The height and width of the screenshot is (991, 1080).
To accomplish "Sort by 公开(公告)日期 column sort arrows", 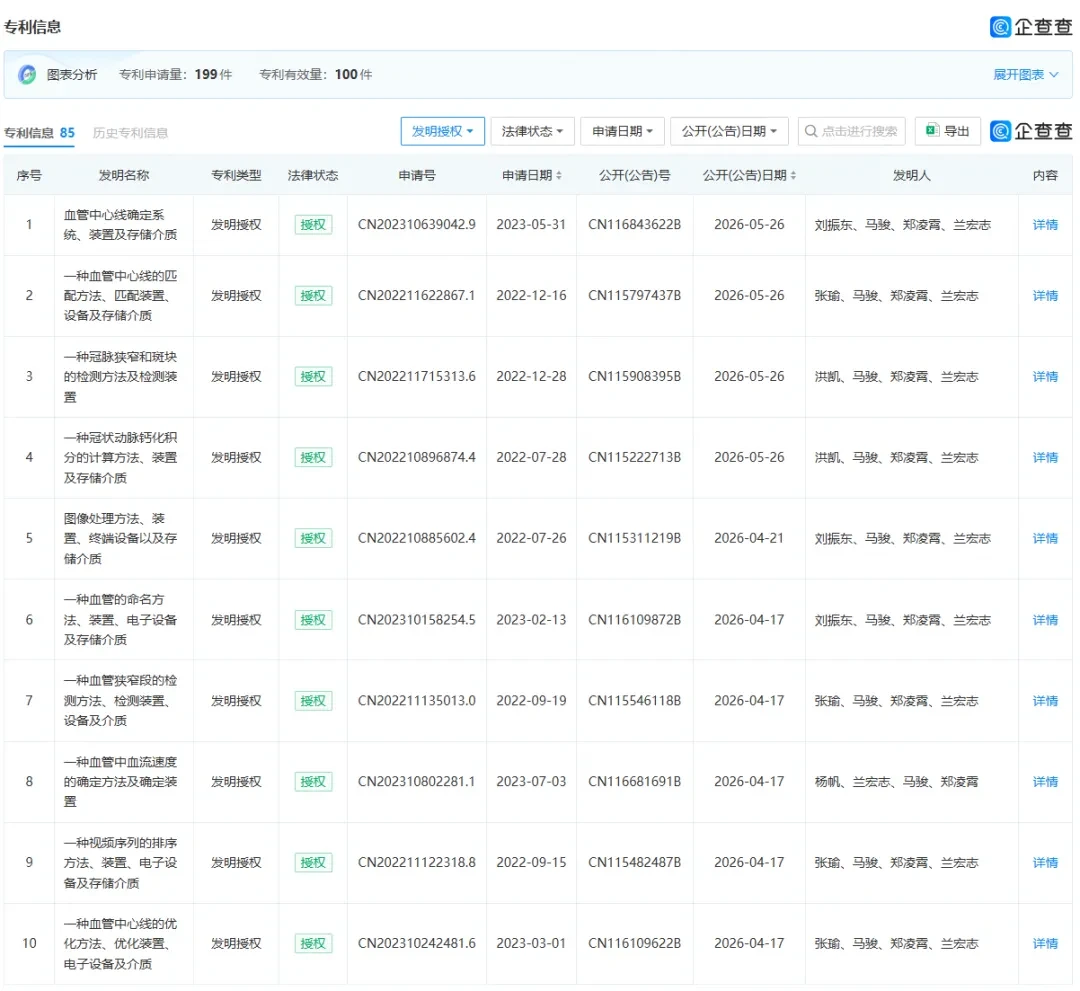I will click(x=793, y=176).
